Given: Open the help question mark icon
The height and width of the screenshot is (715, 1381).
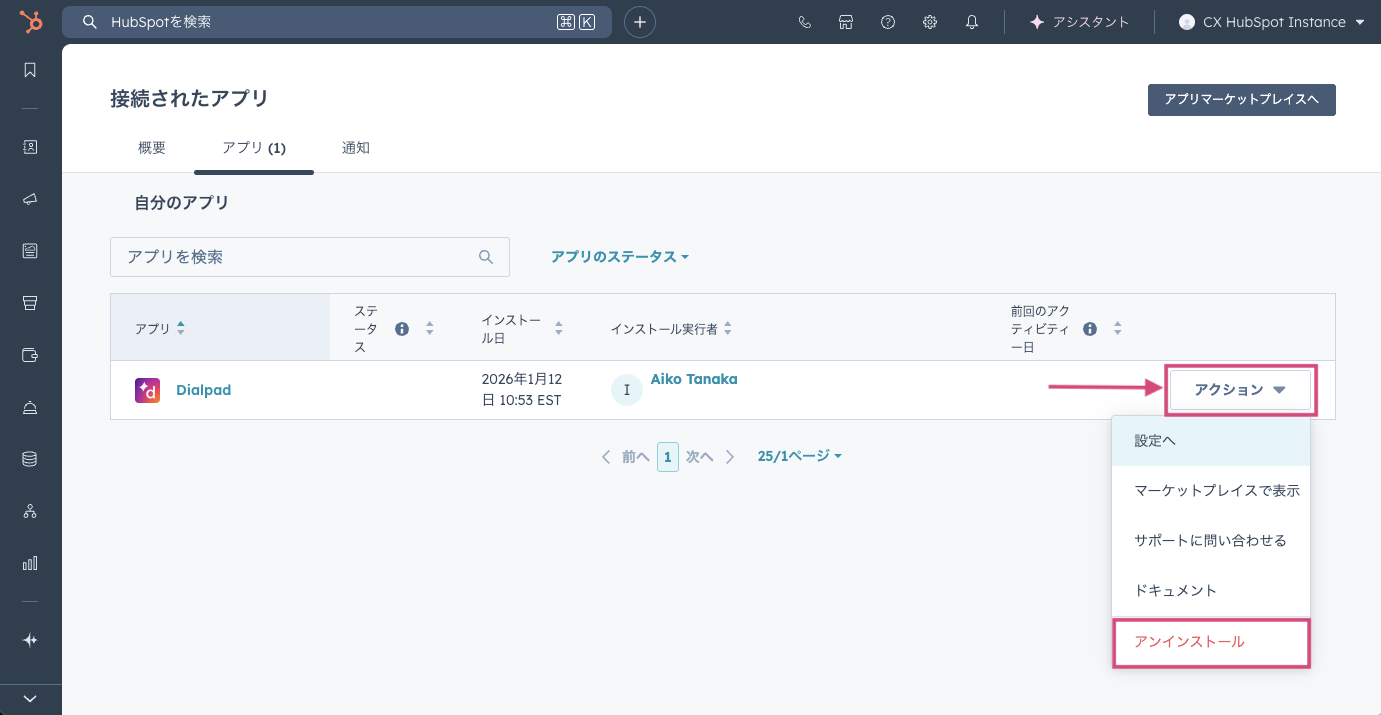Looking at the screenshot, I should [x=888, y=22].
